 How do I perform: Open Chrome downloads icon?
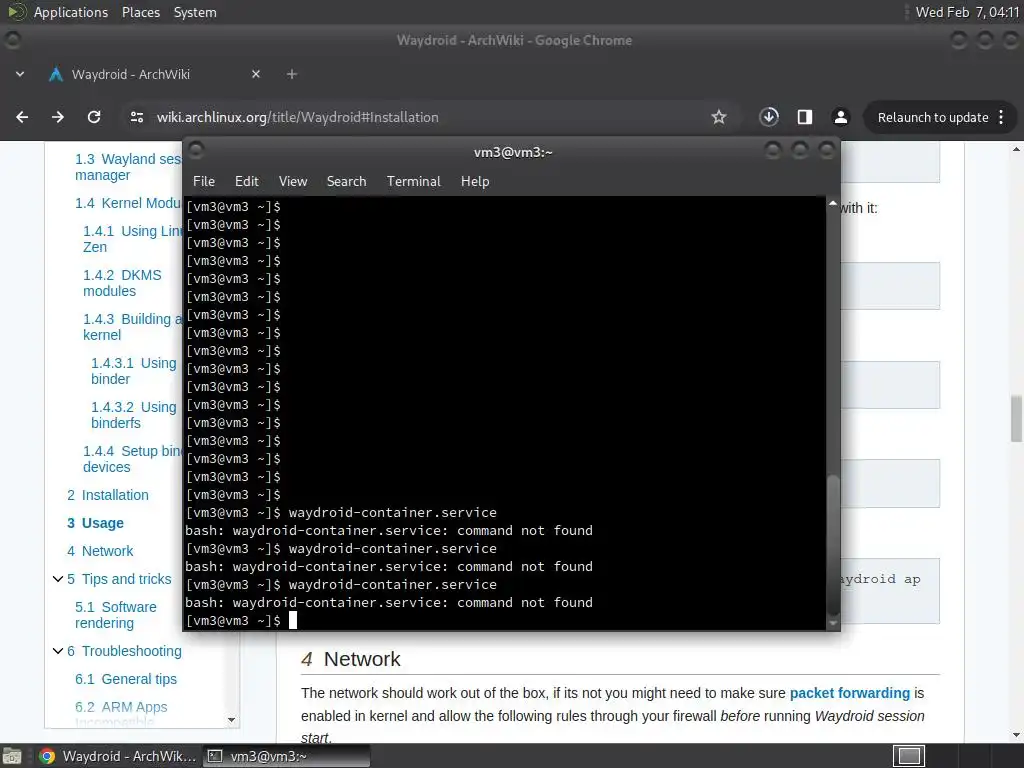769,117
